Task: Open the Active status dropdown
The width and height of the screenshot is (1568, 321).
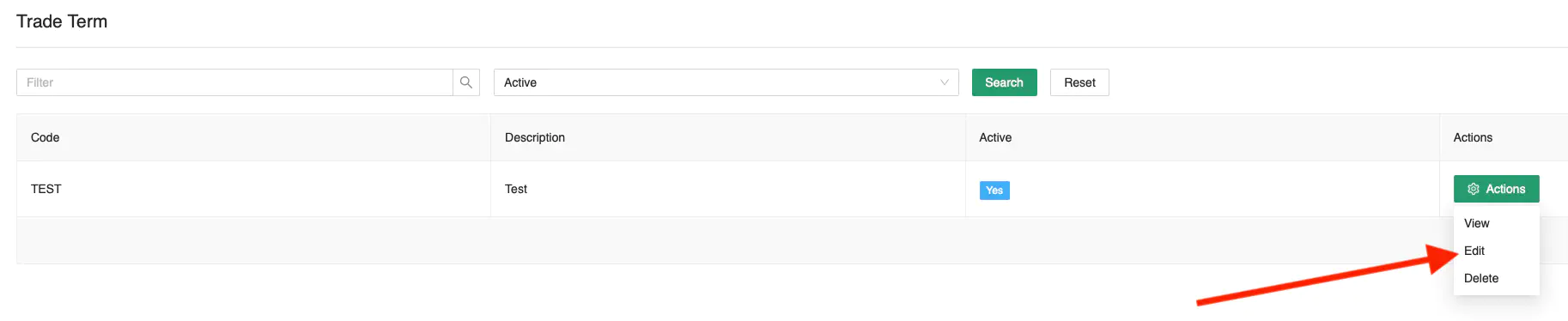Action: coord(726,82)
